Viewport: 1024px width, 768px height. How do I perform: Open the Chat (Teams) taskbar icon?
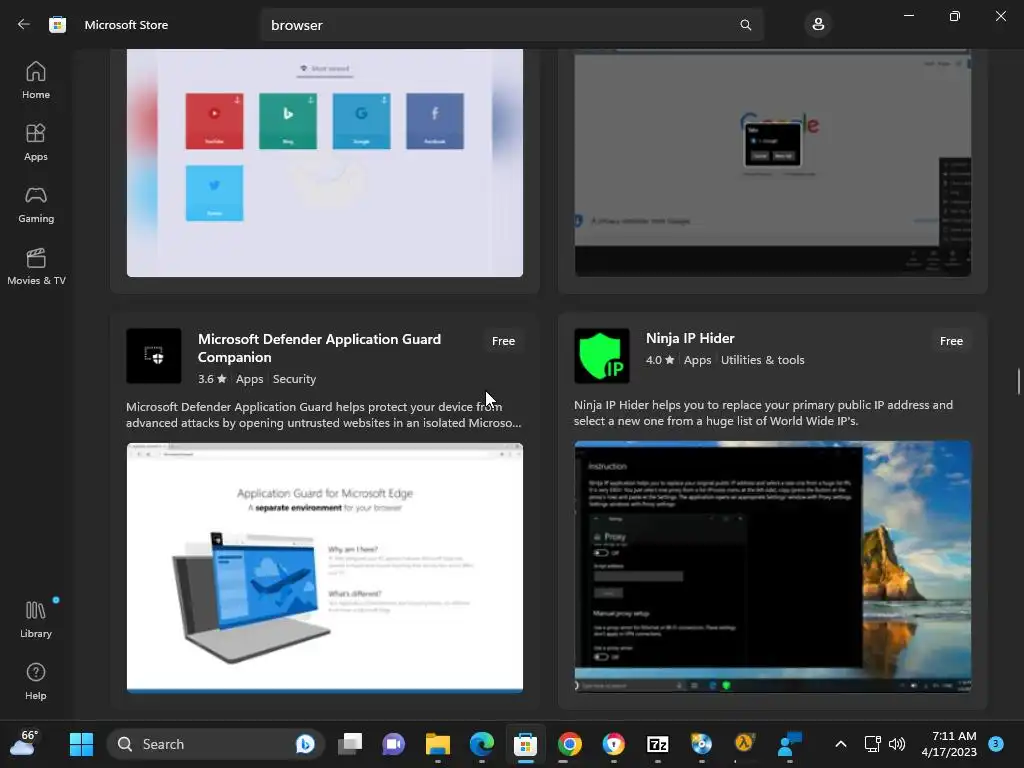click(x=393, y=744)
